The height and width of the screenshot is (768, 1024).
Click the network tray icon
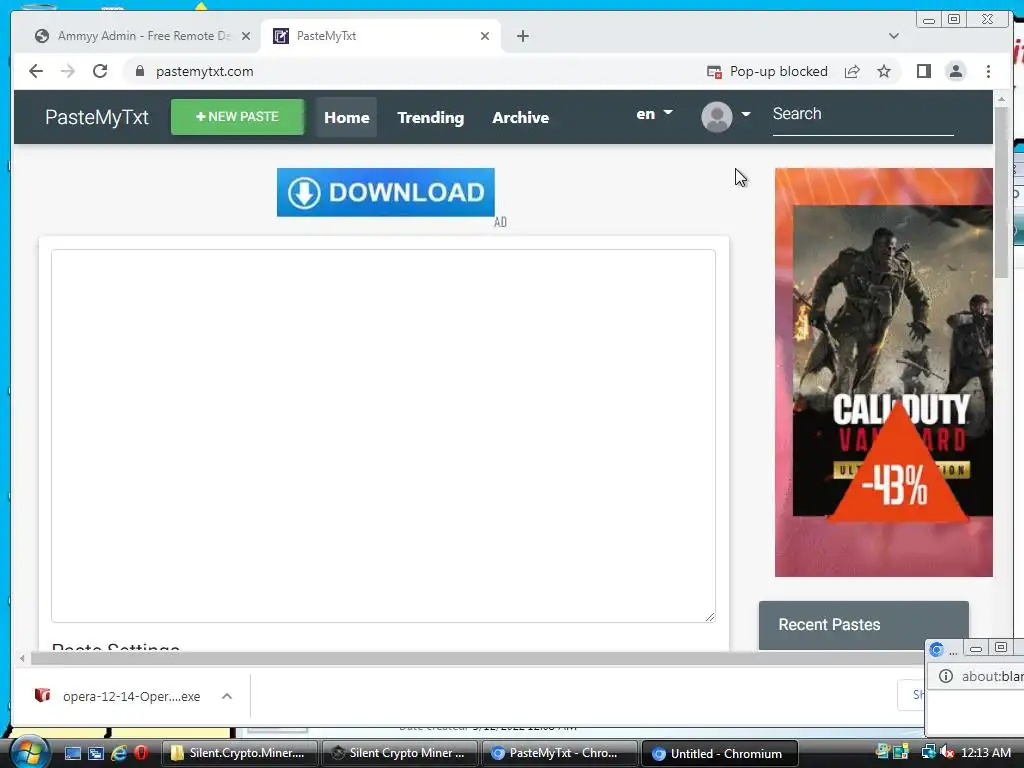[x=928, y=753]
